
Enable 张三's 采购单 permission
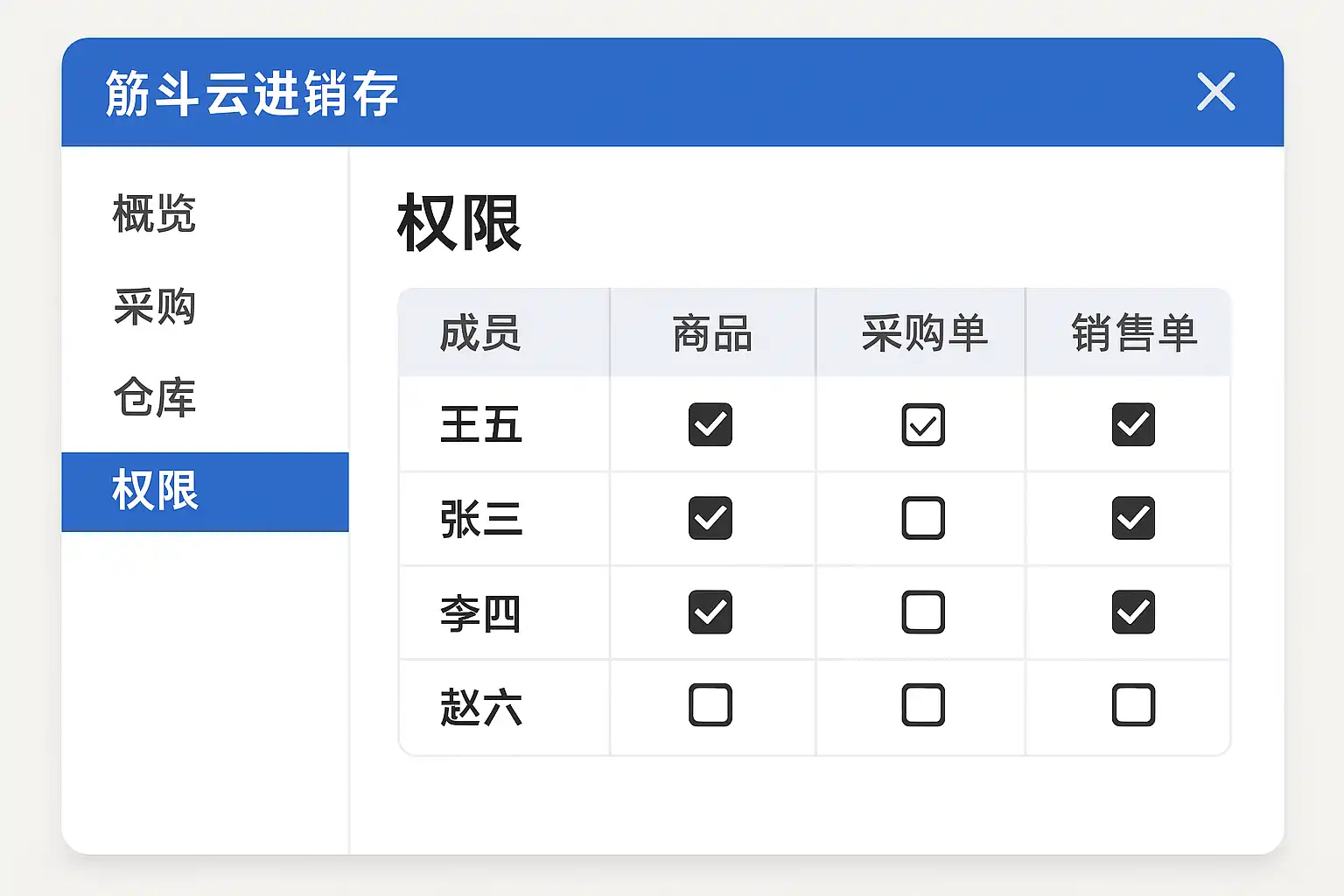pyautogui.click(x=923, y=518)
